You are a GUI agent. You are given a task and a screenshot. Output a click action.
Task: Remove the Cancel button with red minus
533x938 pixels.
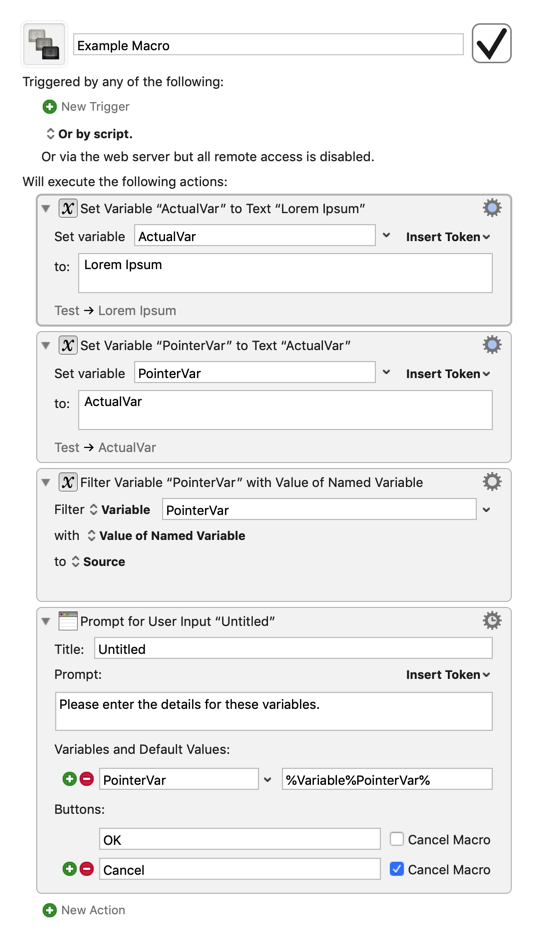click(x=87, y=869)
